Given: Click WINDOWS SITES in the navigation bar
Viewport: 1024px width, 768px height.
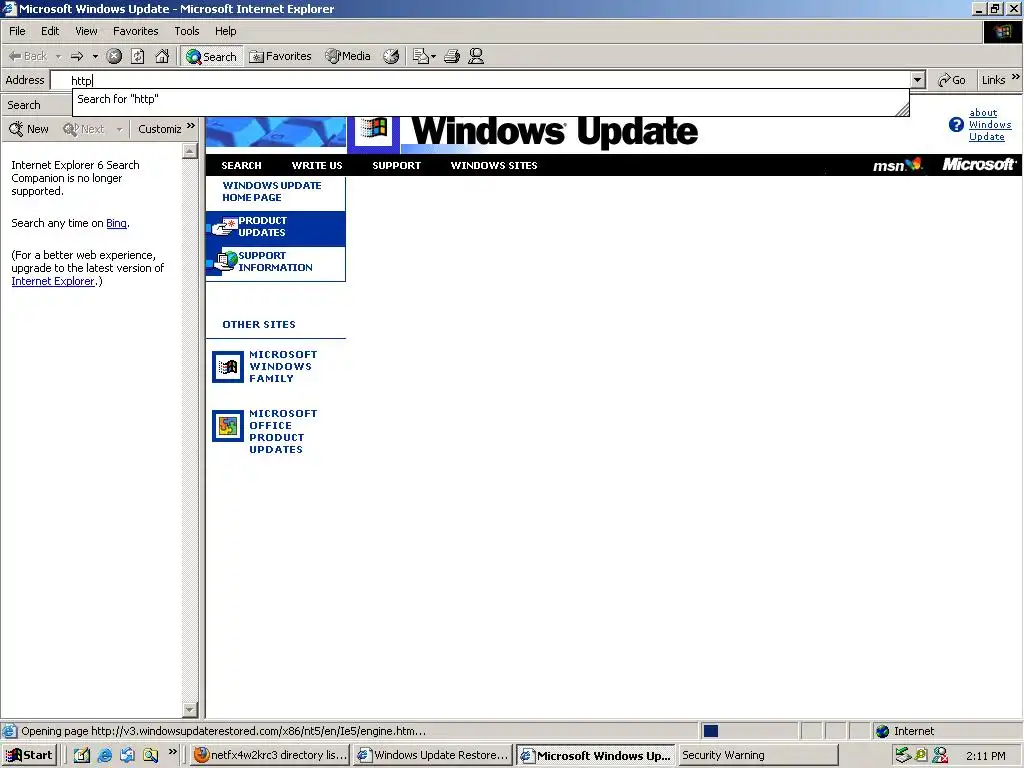Looking at the screenshot, I should pyautogui.click(x=494, y=165).
